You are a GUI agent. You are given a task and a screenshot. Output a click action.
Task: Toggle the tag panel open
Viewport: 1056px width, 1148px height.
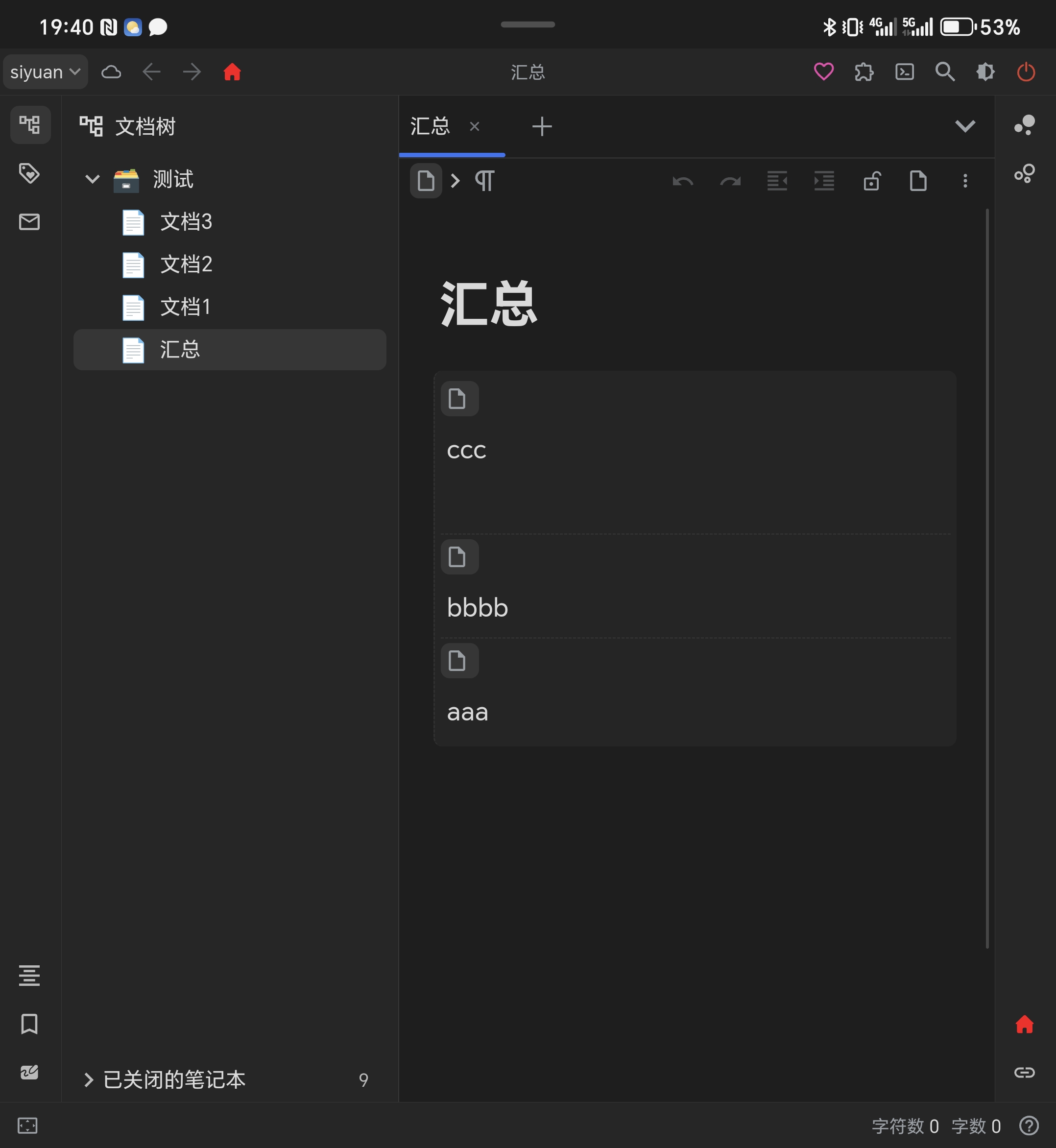29,173
